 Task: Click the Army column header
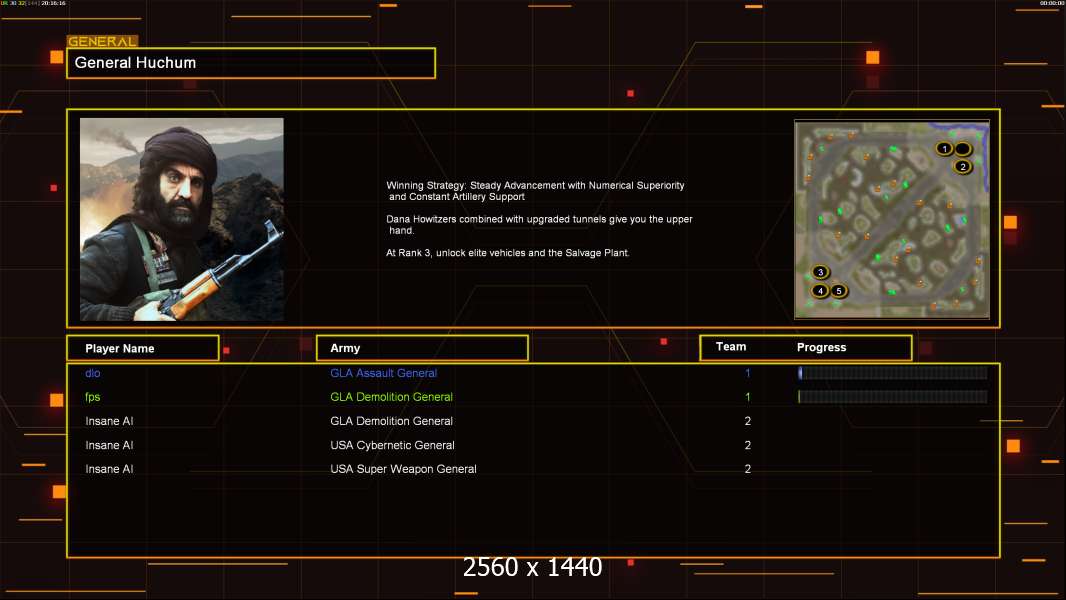coord(422,348)
